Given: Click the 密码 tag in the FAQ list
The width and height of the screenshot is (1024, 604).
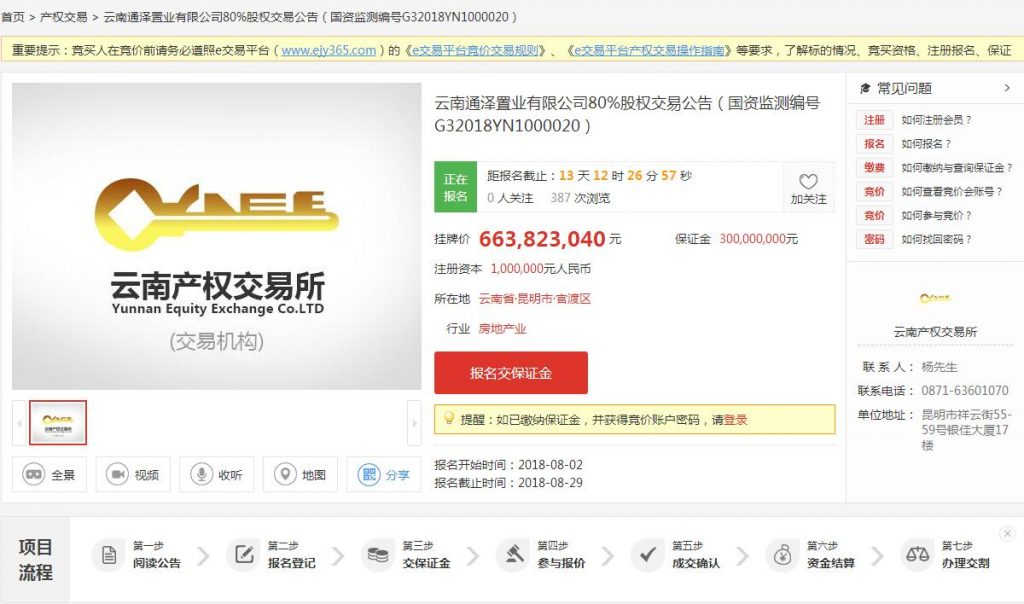Looking at the screenshot, I should tap(874, 239).
